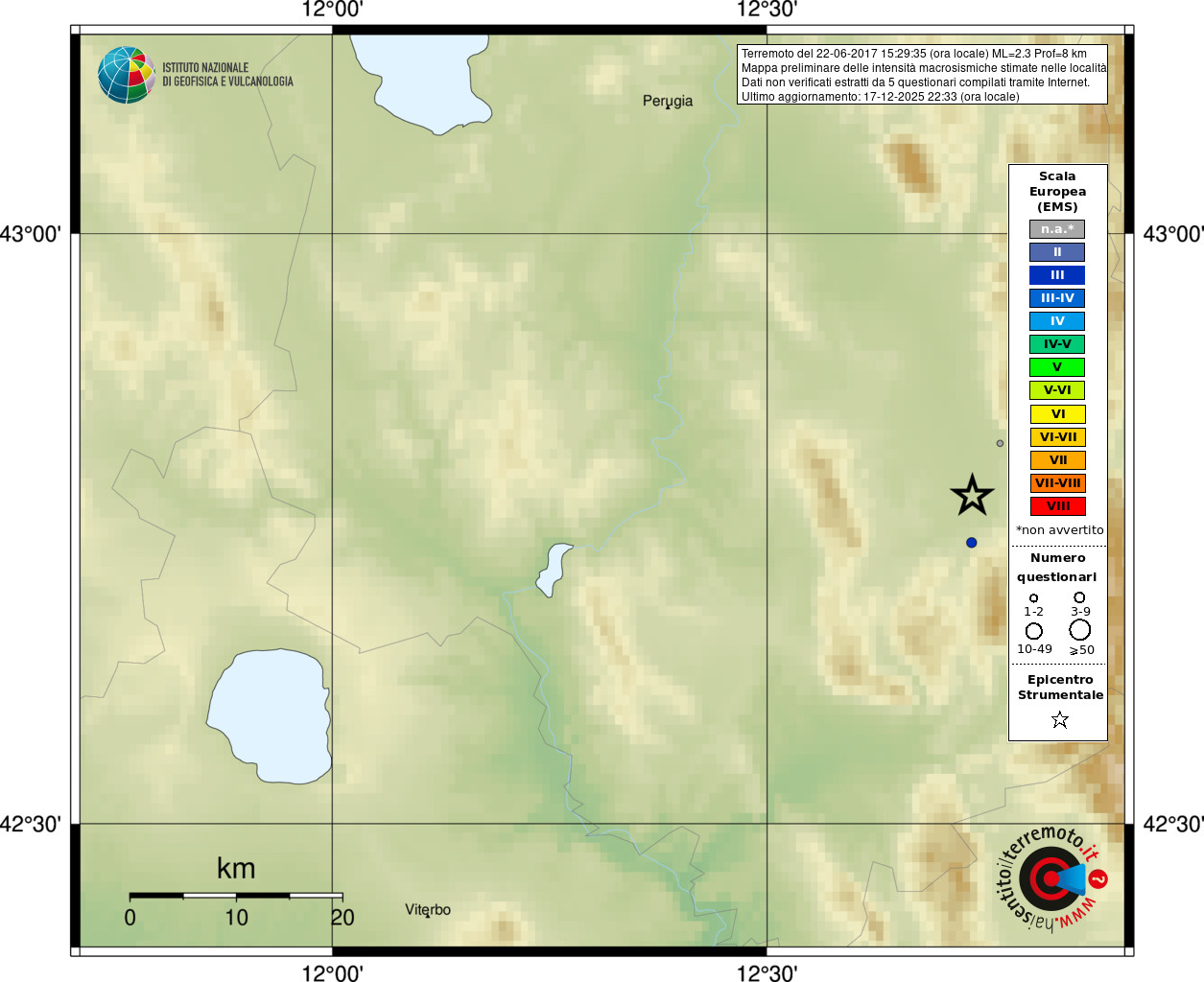Click the km scale bar
Viewport: 1204px width, 982px height.
tap(236, 896)
